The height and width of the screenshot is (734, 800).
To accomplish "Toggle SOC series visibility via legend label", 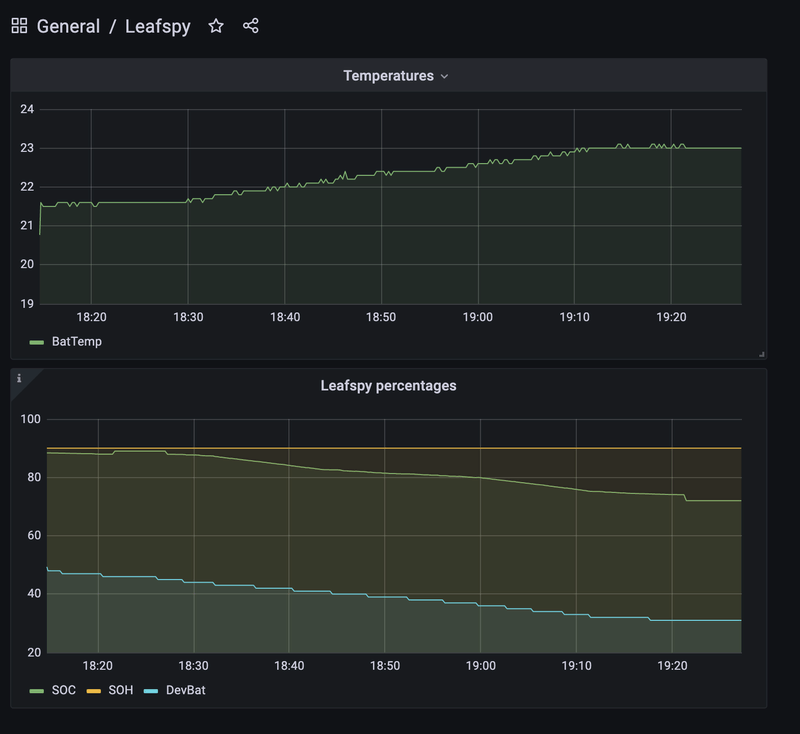I will [63, 690].
